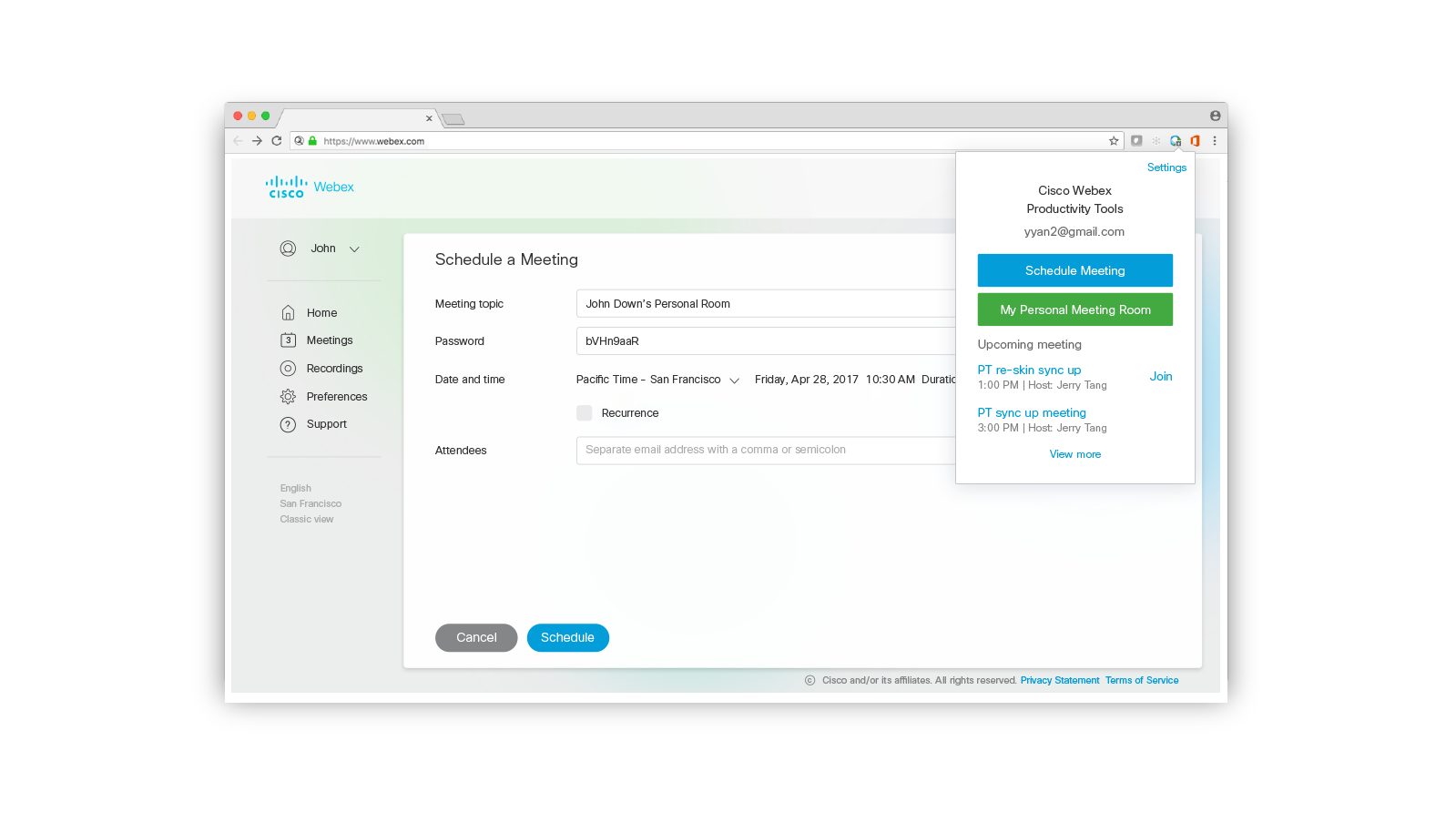Open the Privacy Statement link
The image size is (1456, 822).
coord(1060,681)
